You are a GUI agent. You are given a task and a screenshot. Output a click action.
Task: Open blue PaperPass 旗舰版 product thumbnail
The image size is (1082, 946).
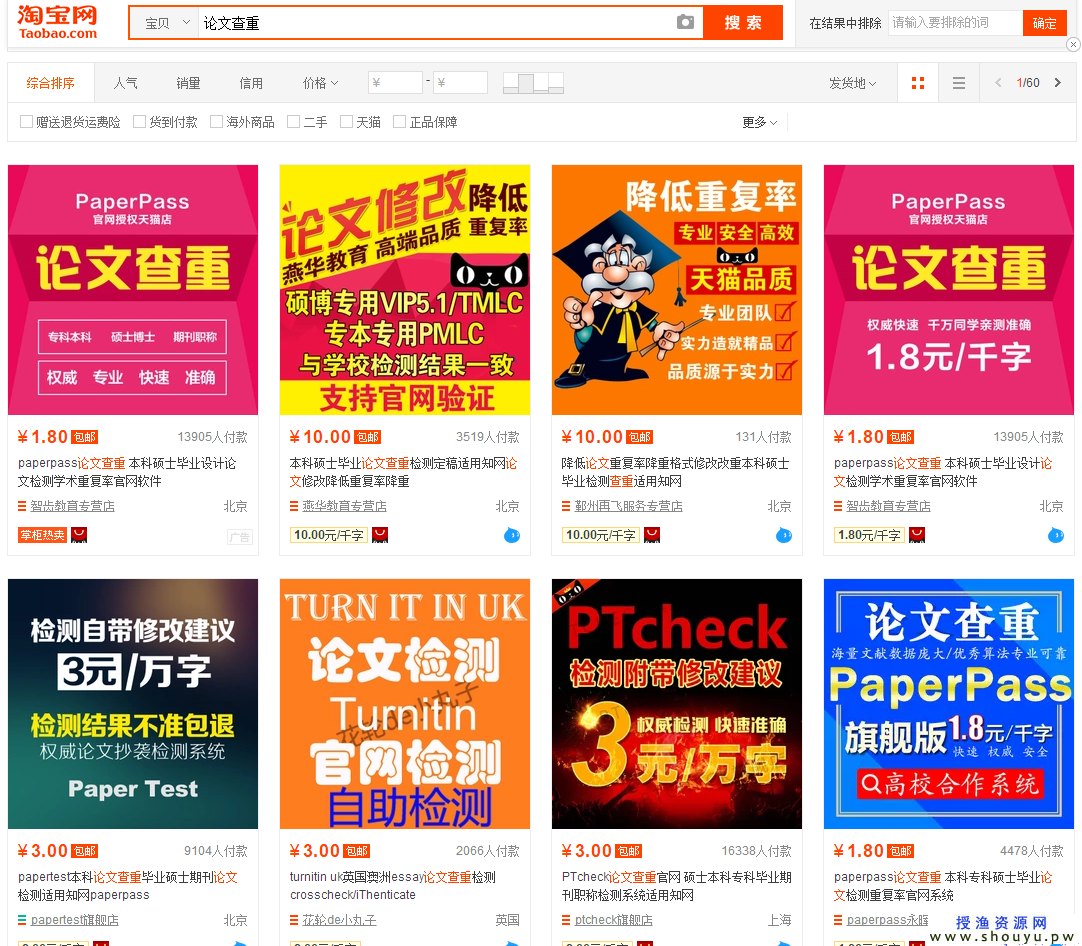point(948,704)
